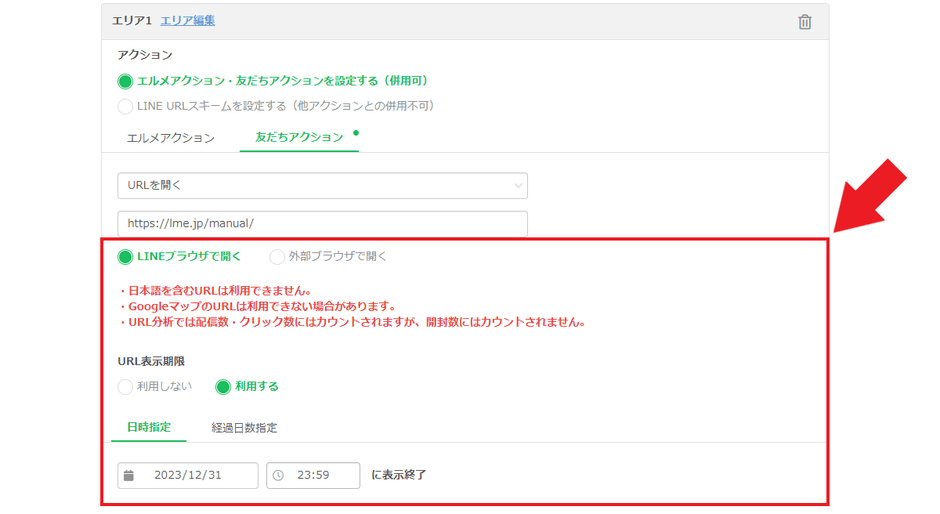This screenshot has height=514, width=940.
Task: Click the chevron arrow of the action dropdown
Action: tap(518, 186)
